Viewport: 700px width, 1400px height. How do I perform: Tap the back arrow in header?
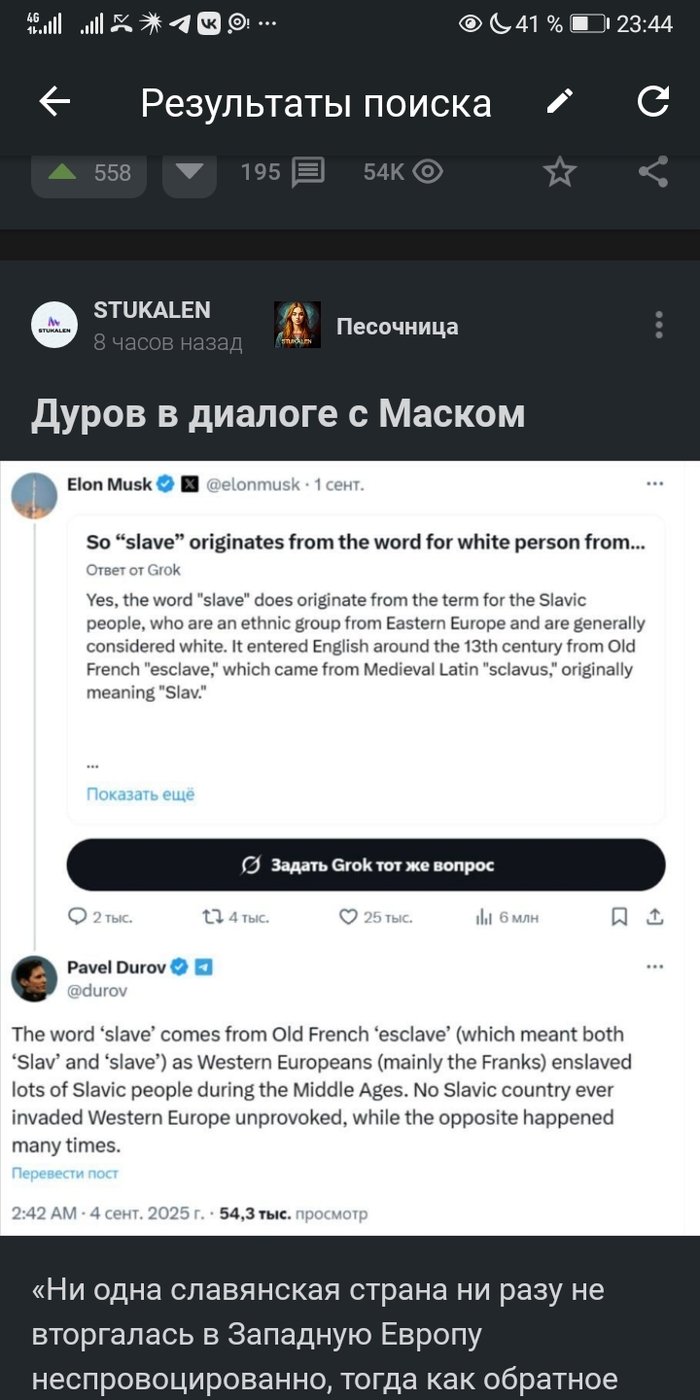point(55,102)
